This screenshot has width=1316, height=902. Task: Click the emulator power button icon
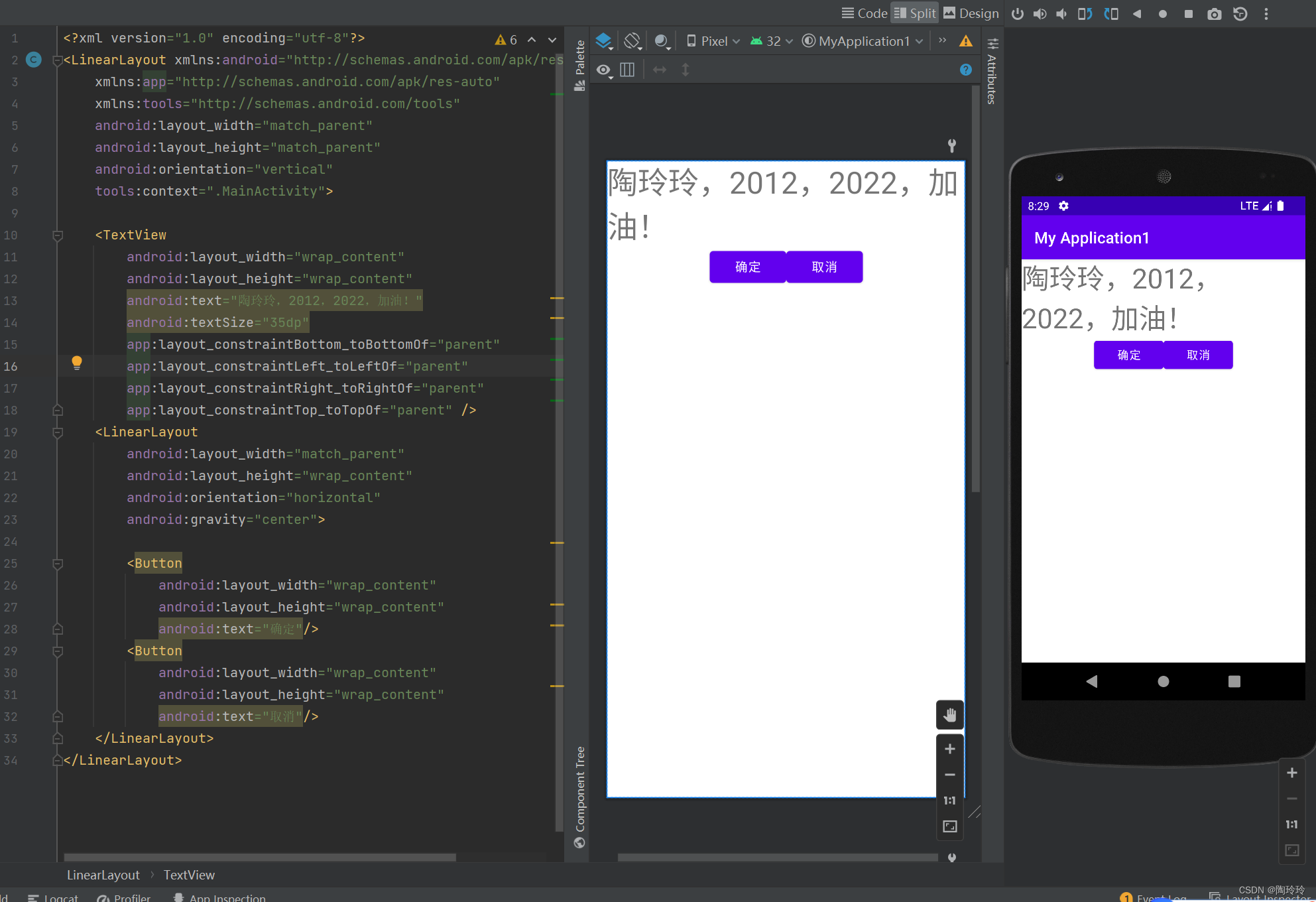coord(1017,14)
